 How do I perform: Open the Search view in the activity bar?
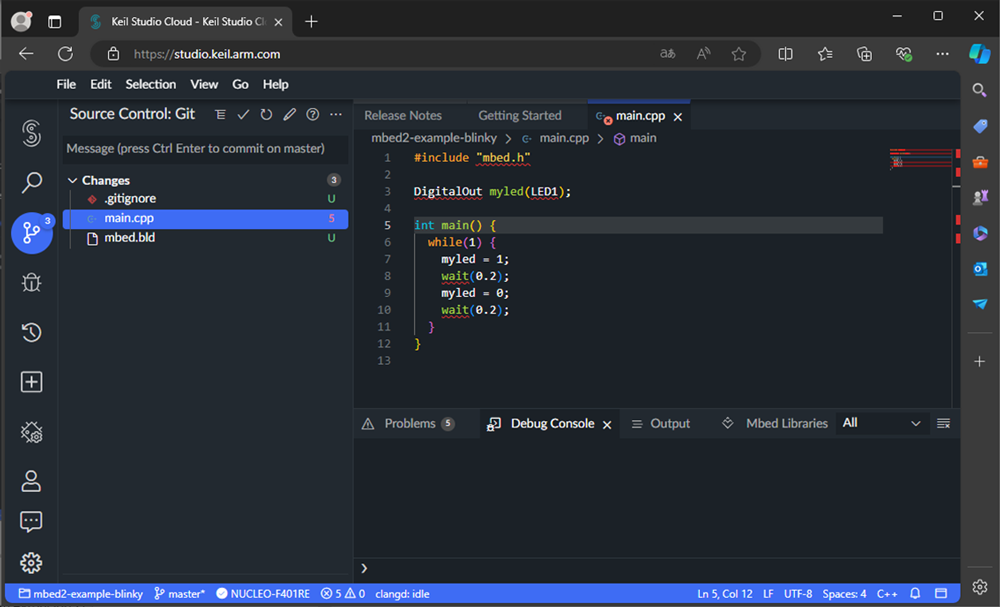coord(31,182)
